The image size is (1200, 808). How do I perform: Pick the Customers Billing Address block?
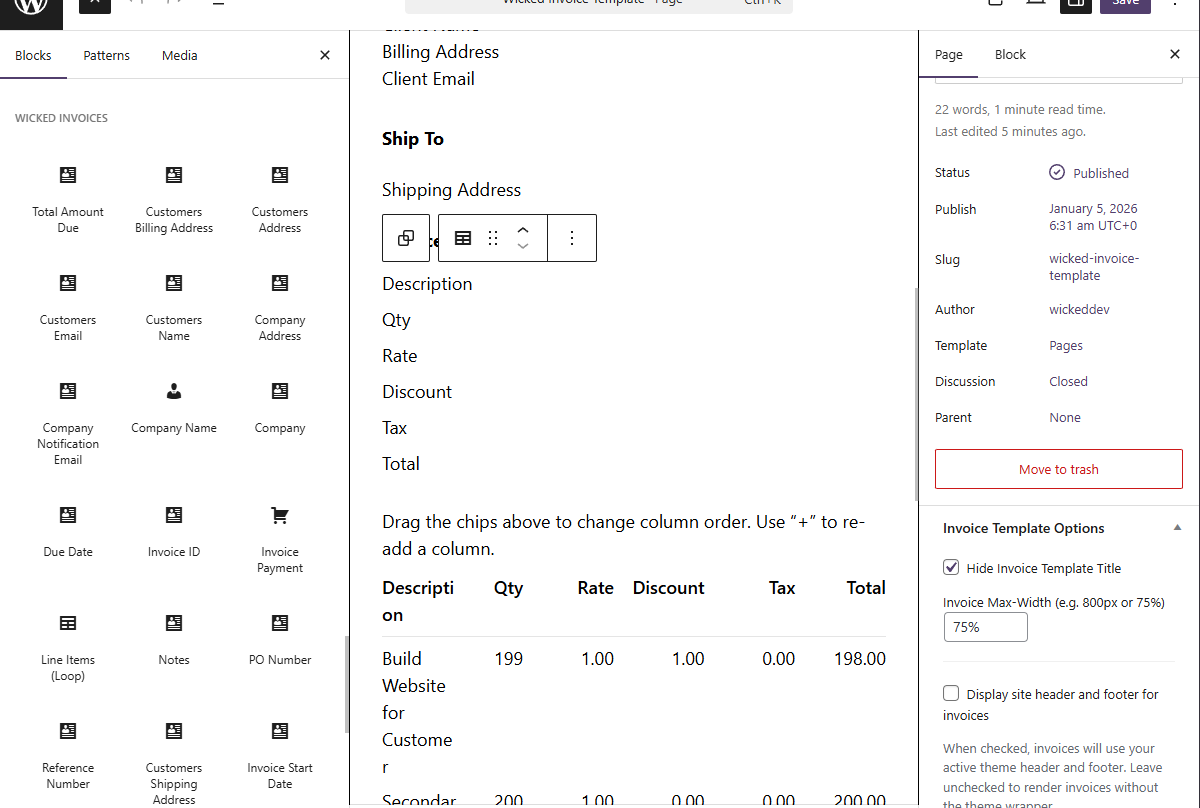tap(173, 195)
